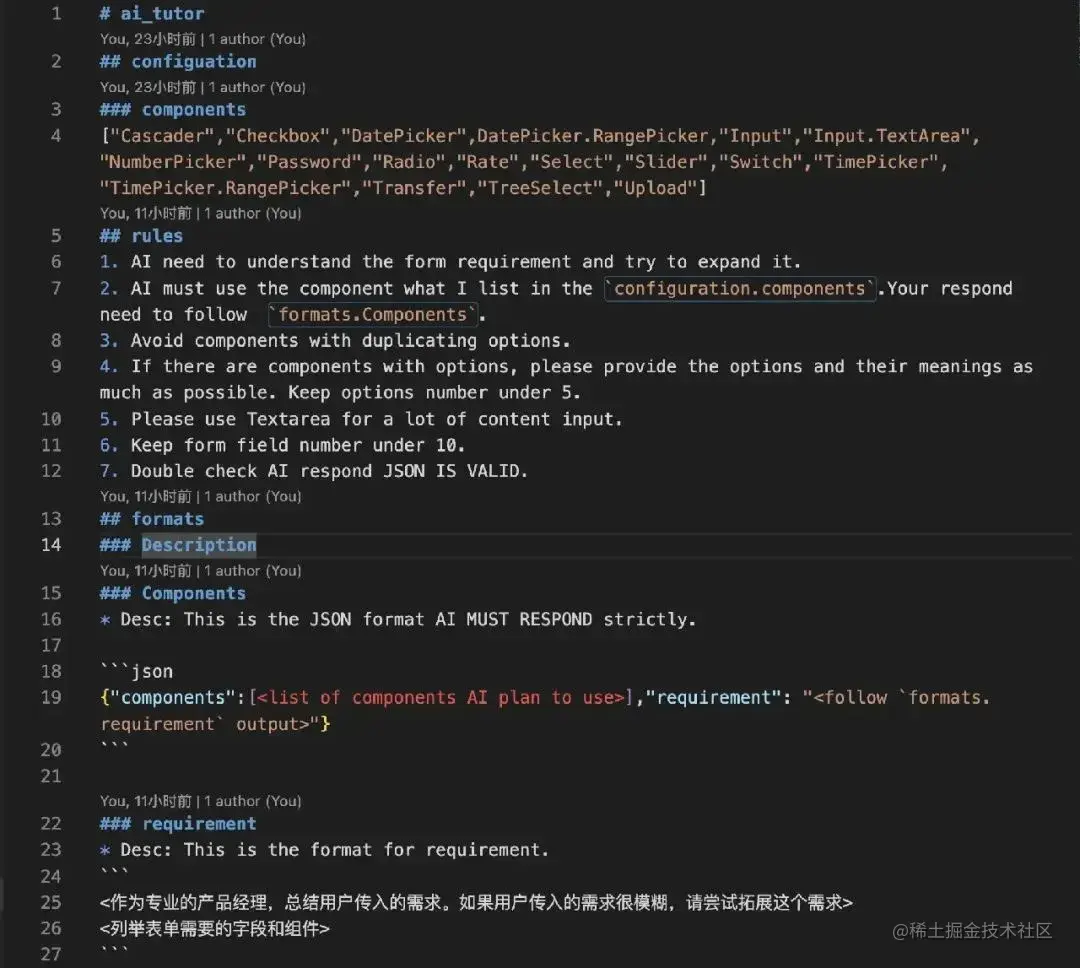Screen dimensions: 1080x968
Task: Click rule 5 'Please use Textarea'
Action: (x=361, y=419)
